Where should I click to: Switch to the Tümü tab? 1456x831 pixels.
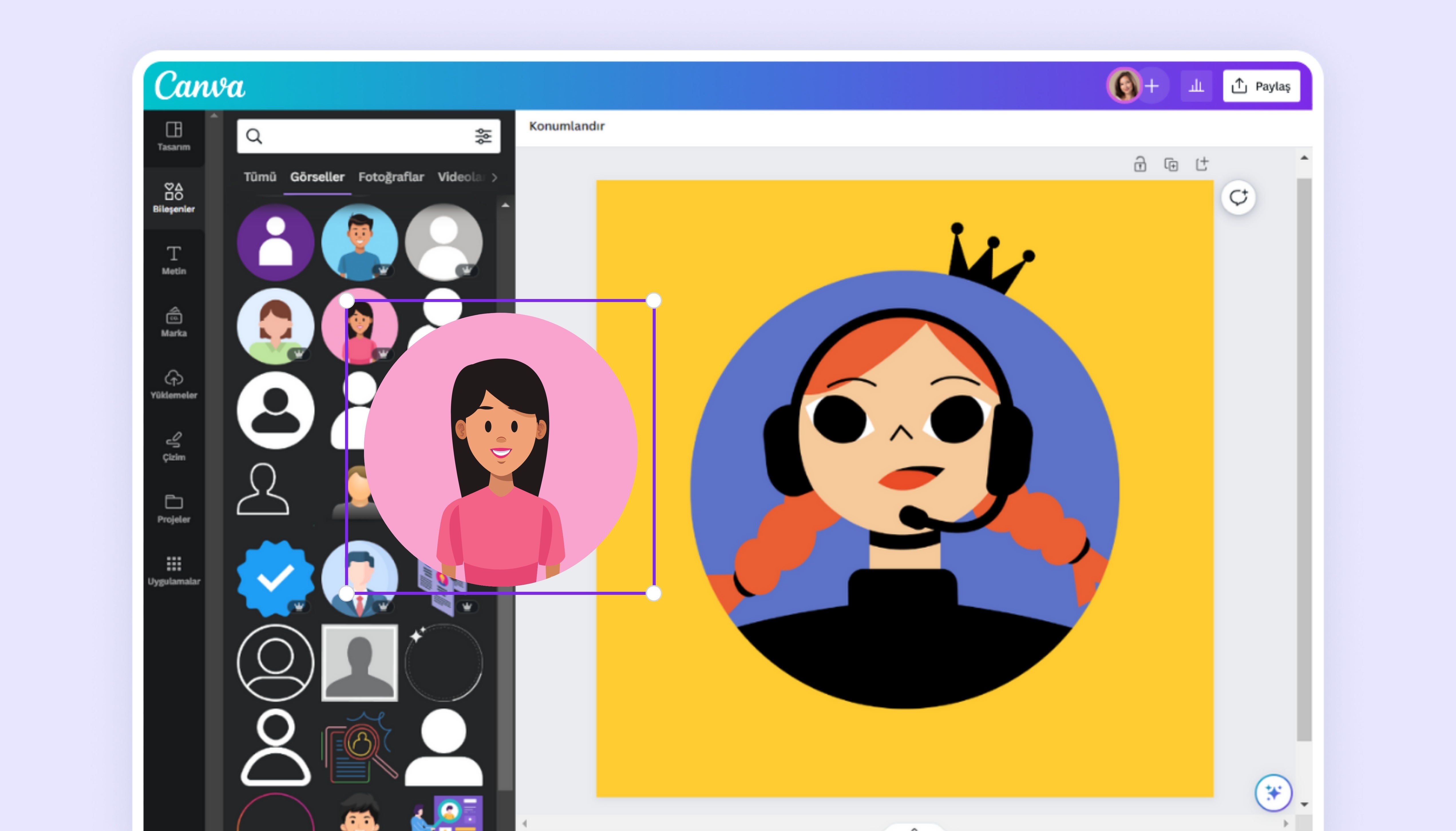click(260, 177)
